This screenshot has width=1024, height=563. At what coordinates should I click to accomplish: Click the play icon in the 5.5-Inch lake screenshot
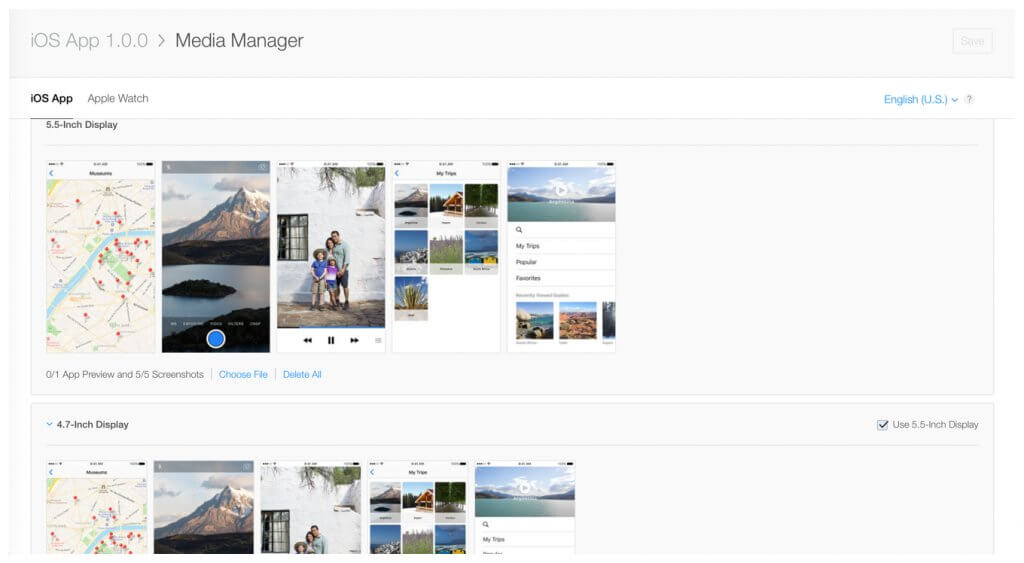click(x=561, y=190)
